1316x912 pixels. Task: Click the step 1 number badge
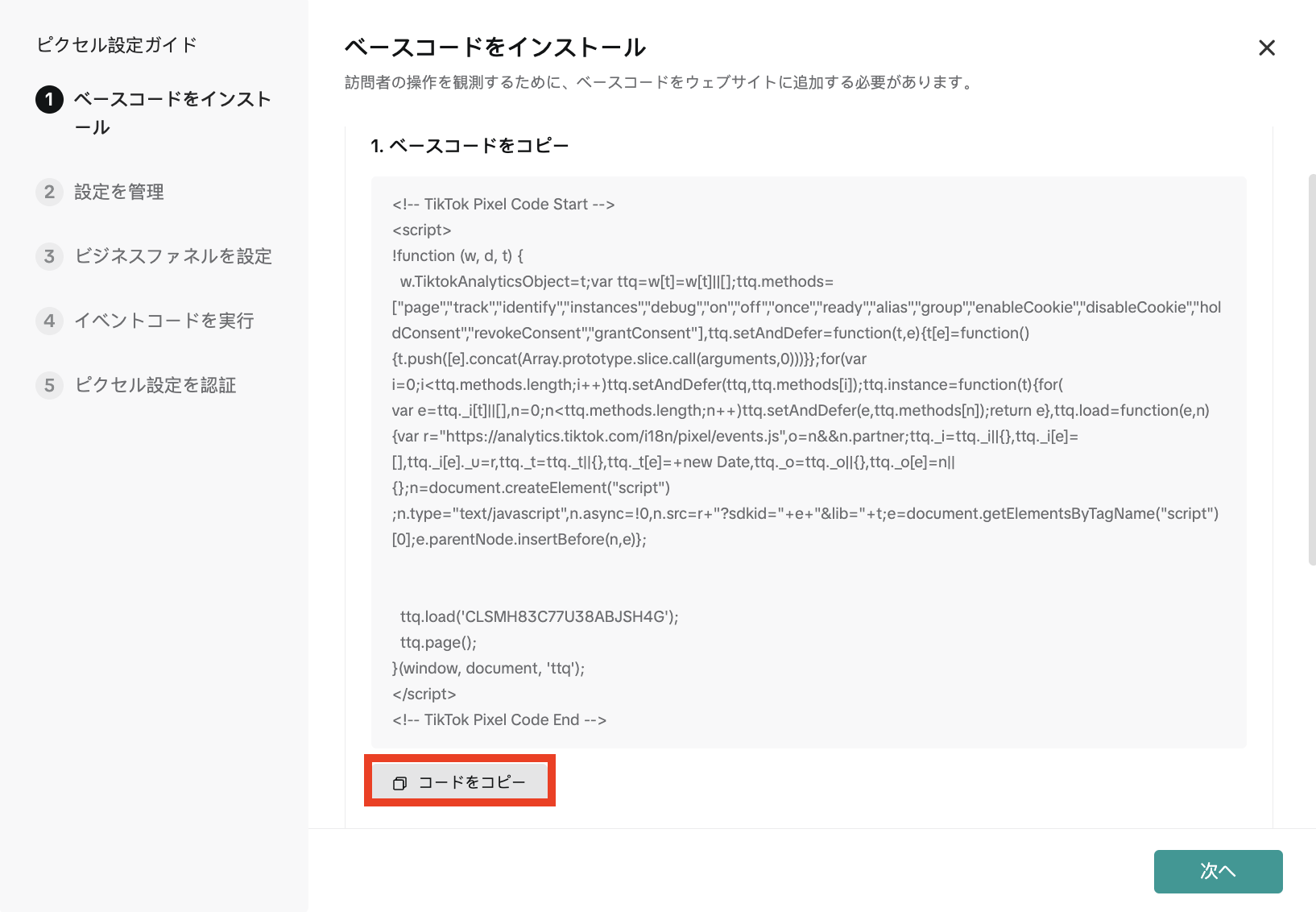coord(49,100)
